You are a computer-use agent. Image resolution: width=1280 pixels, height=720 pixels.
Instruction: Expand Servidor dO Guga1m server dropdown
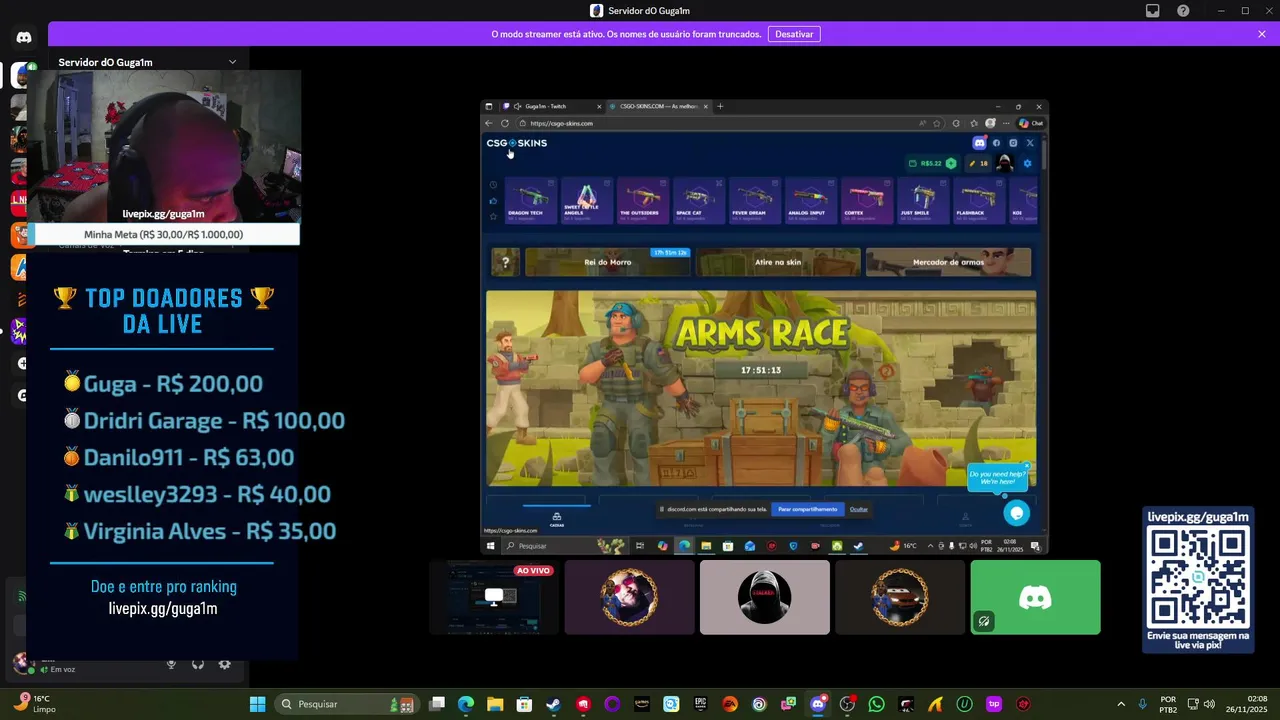(x=232, y=62)
